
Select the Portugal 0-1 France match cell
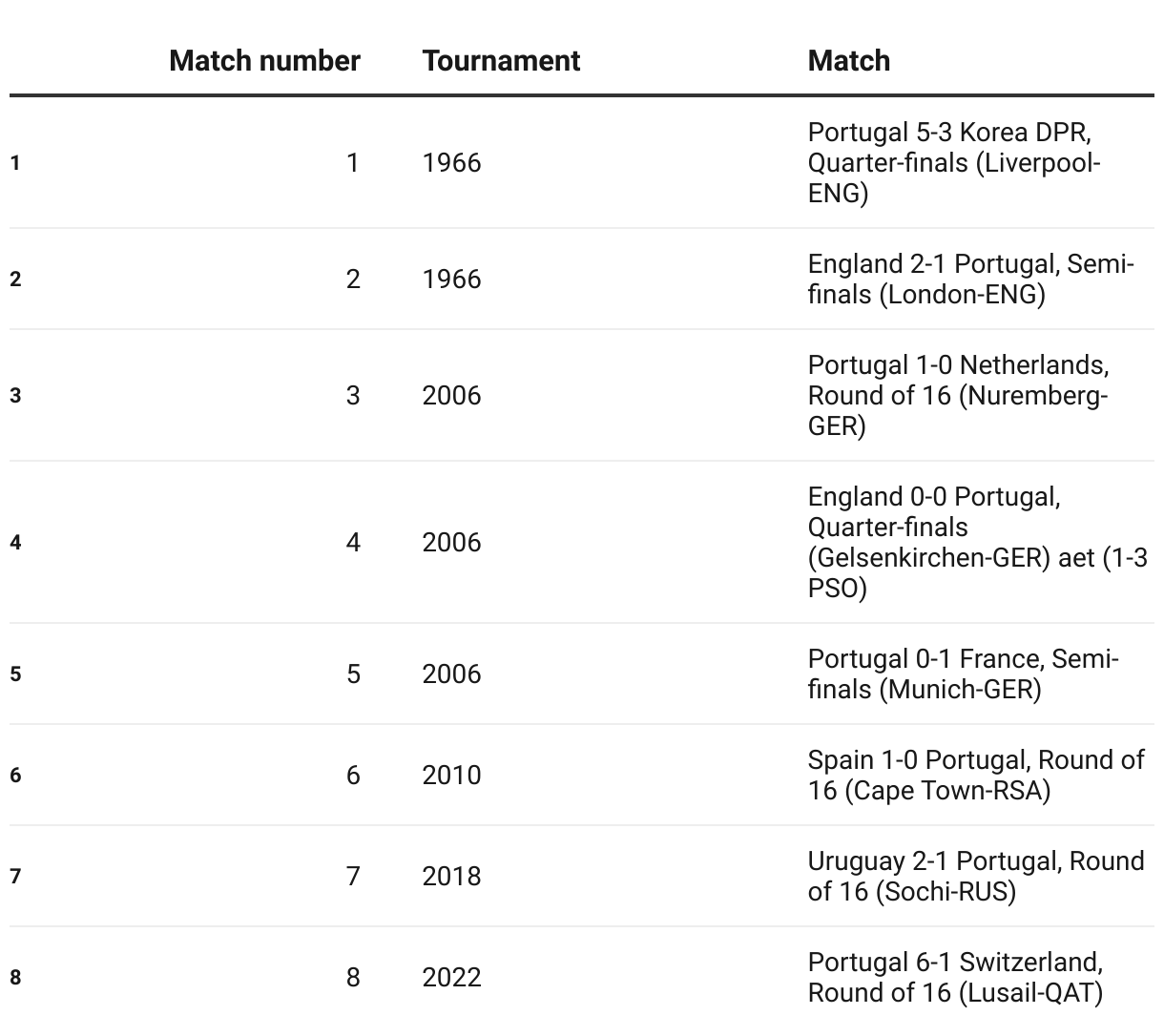[x=963, y=673]
